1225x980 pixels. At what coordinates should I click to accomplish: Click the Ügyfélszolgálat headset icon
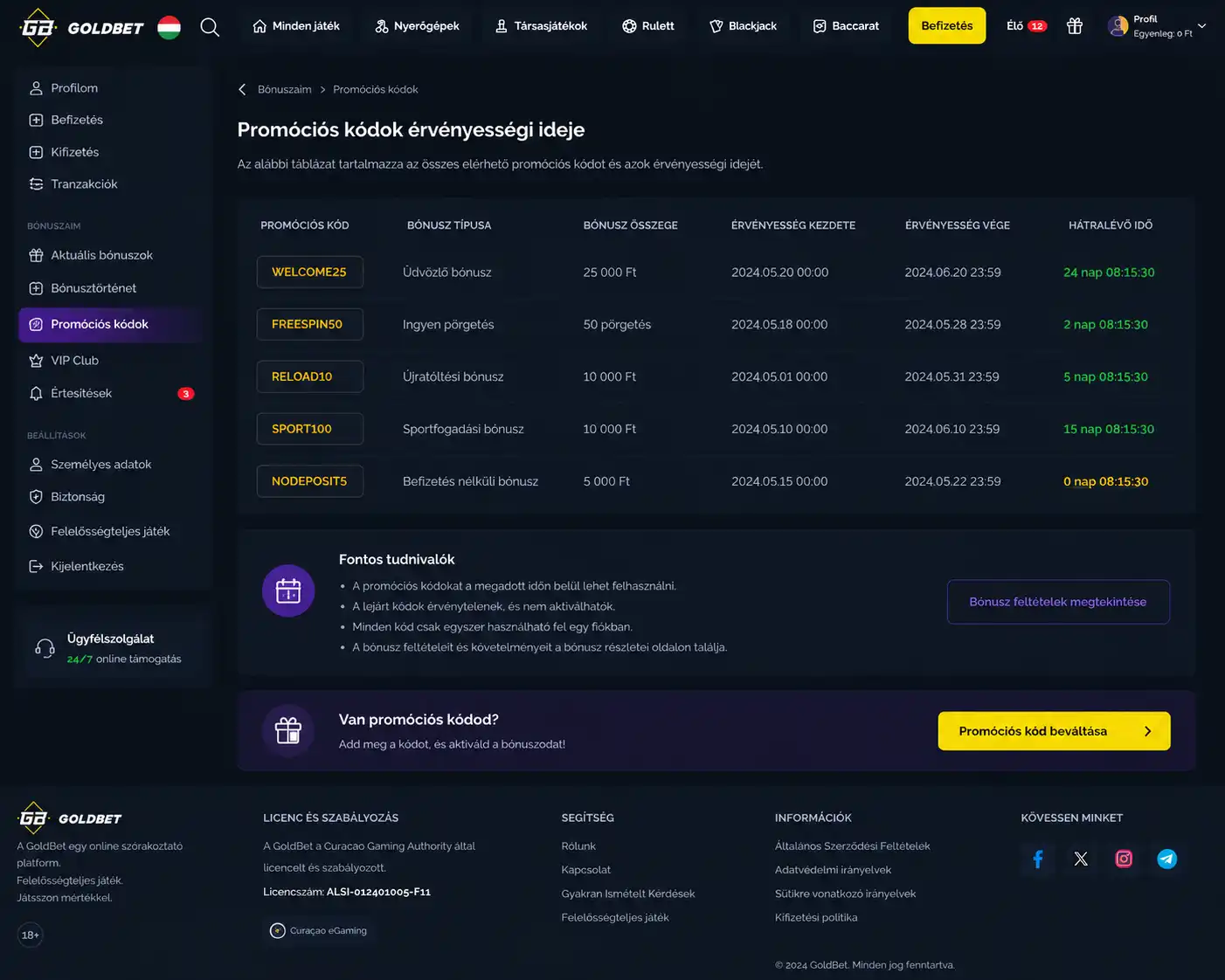point(45,648)
